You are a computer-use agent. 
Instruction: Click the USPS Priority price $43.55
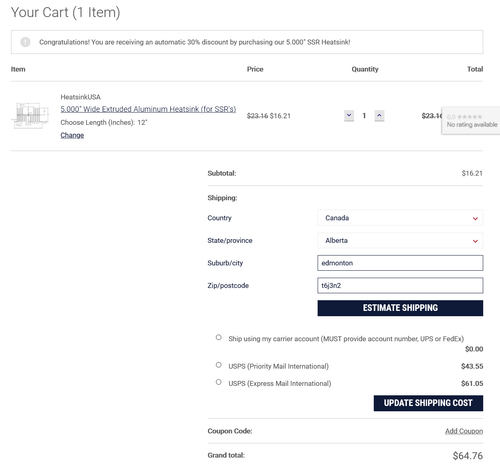pos(472,366)
